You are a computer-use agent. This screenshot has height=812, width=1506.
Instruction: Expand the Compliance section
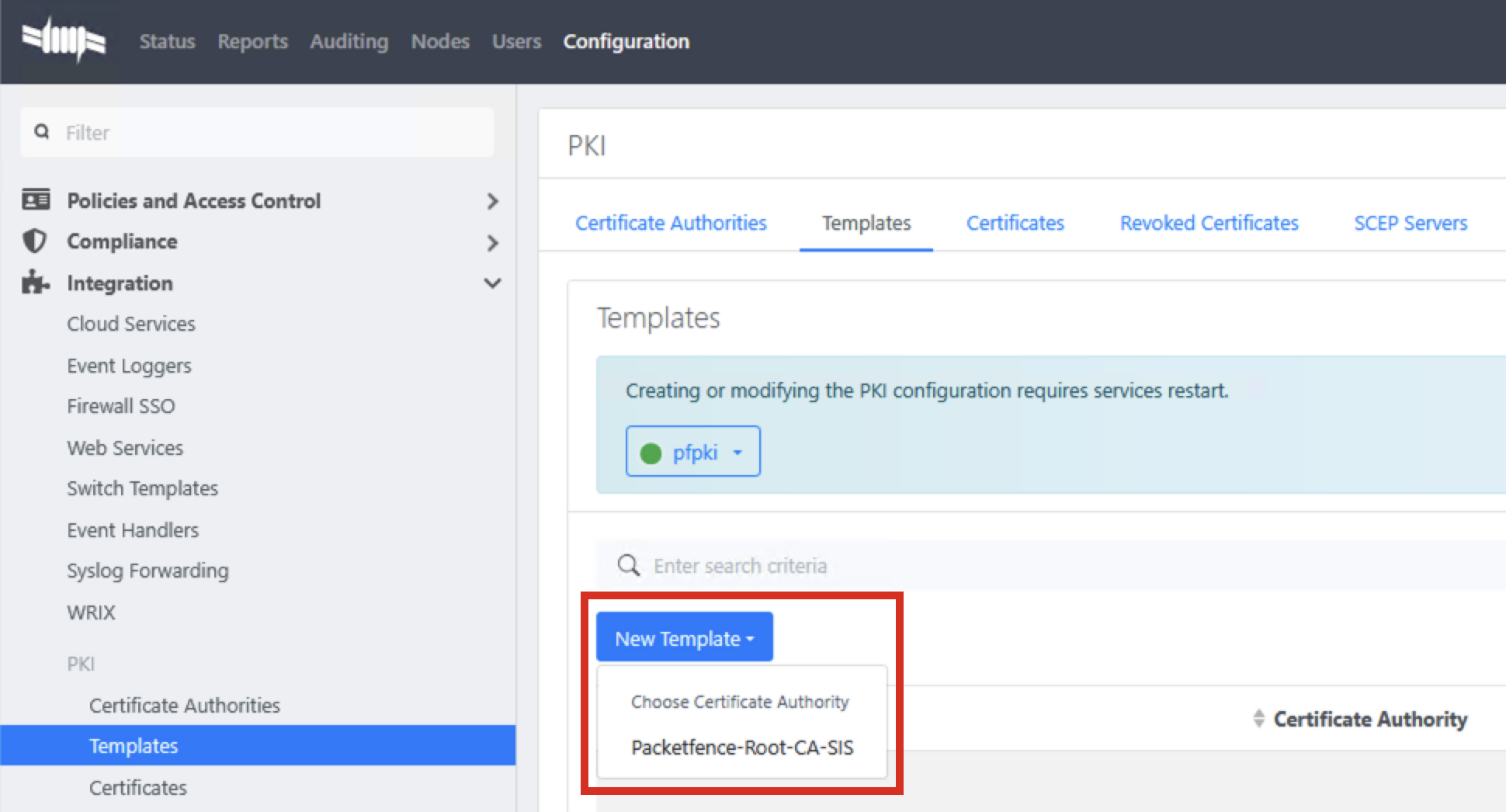point(492,242)
